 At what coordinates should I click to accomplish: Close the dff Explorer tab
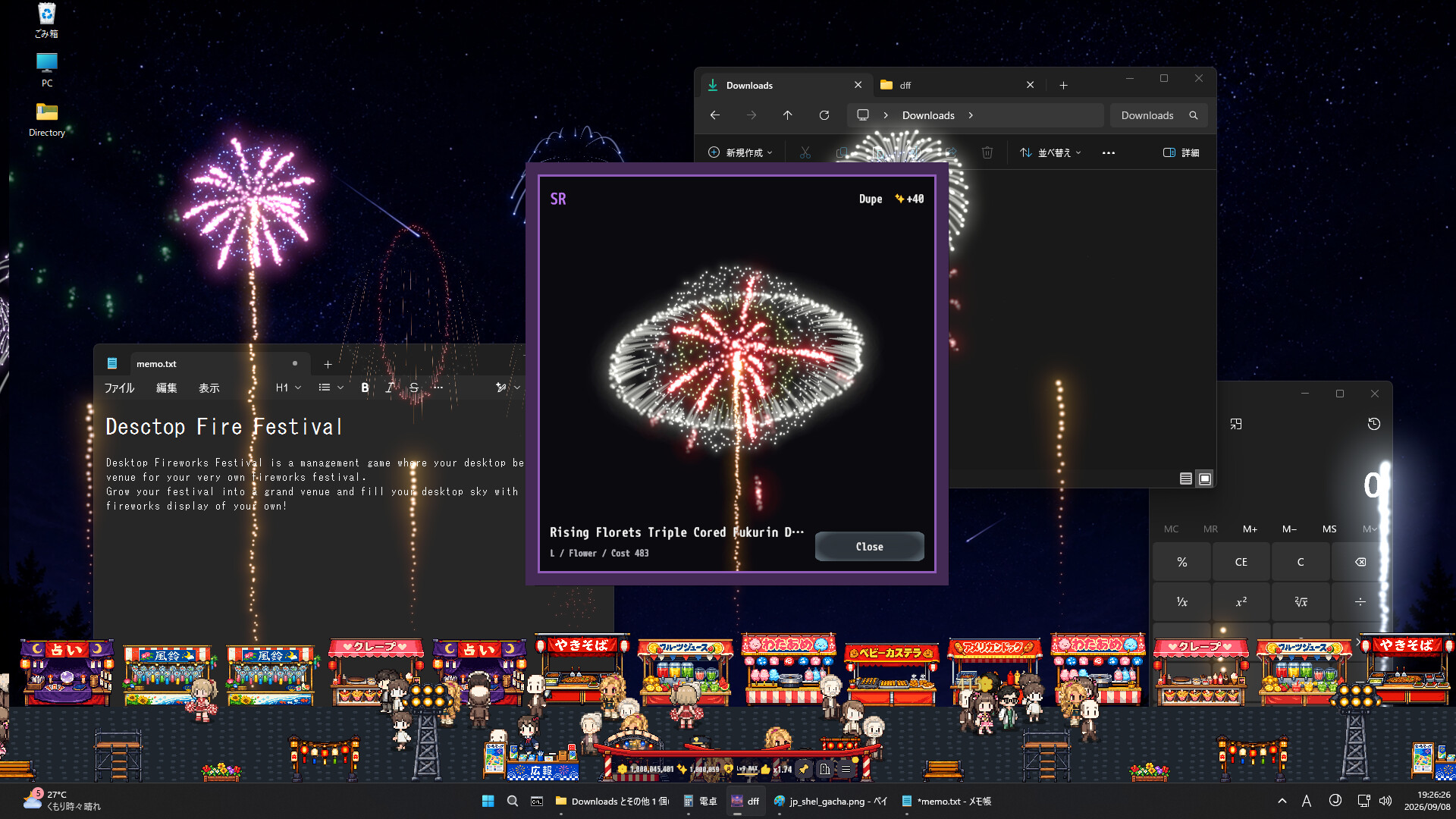1030,85
